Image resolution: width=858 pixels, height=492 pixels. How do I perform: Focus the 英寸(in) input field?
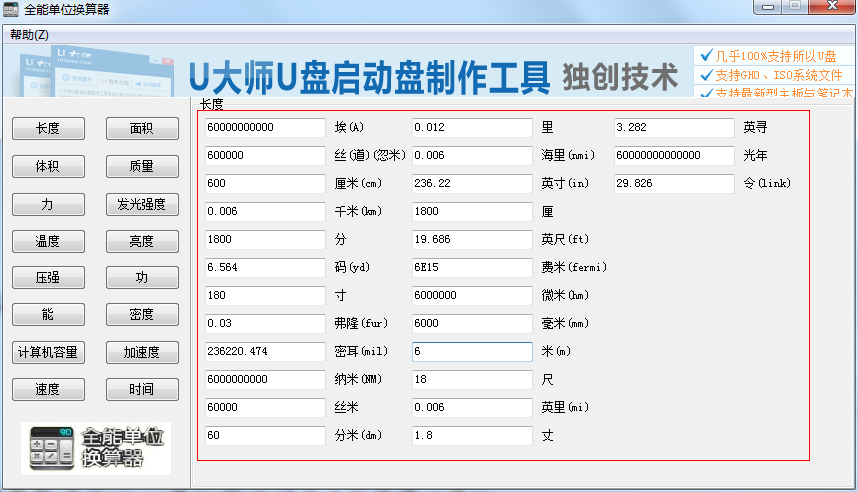point(472,183)
